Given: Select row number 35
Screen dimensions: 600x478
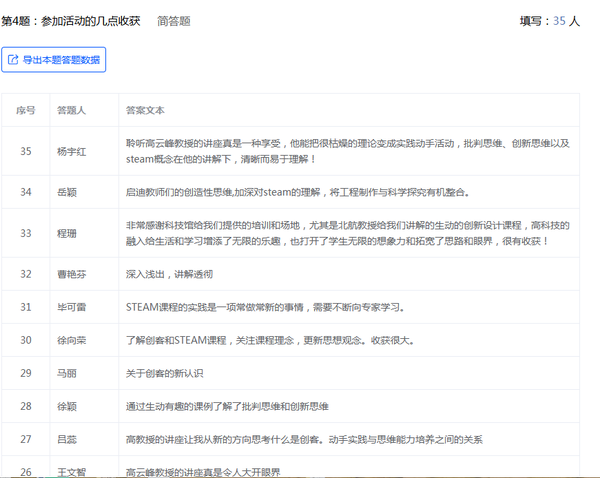Looking at the screenshot, I should (26, 151).
